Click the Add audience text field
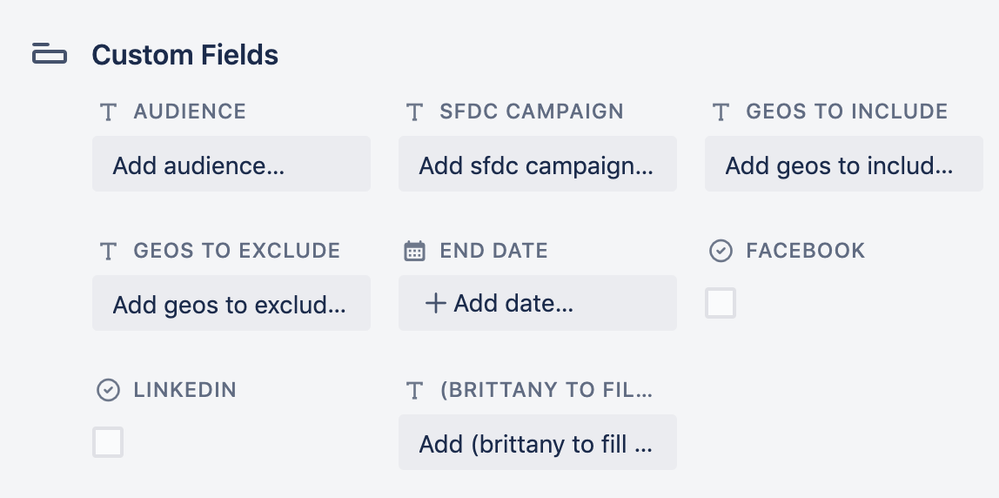 [231, 165]
